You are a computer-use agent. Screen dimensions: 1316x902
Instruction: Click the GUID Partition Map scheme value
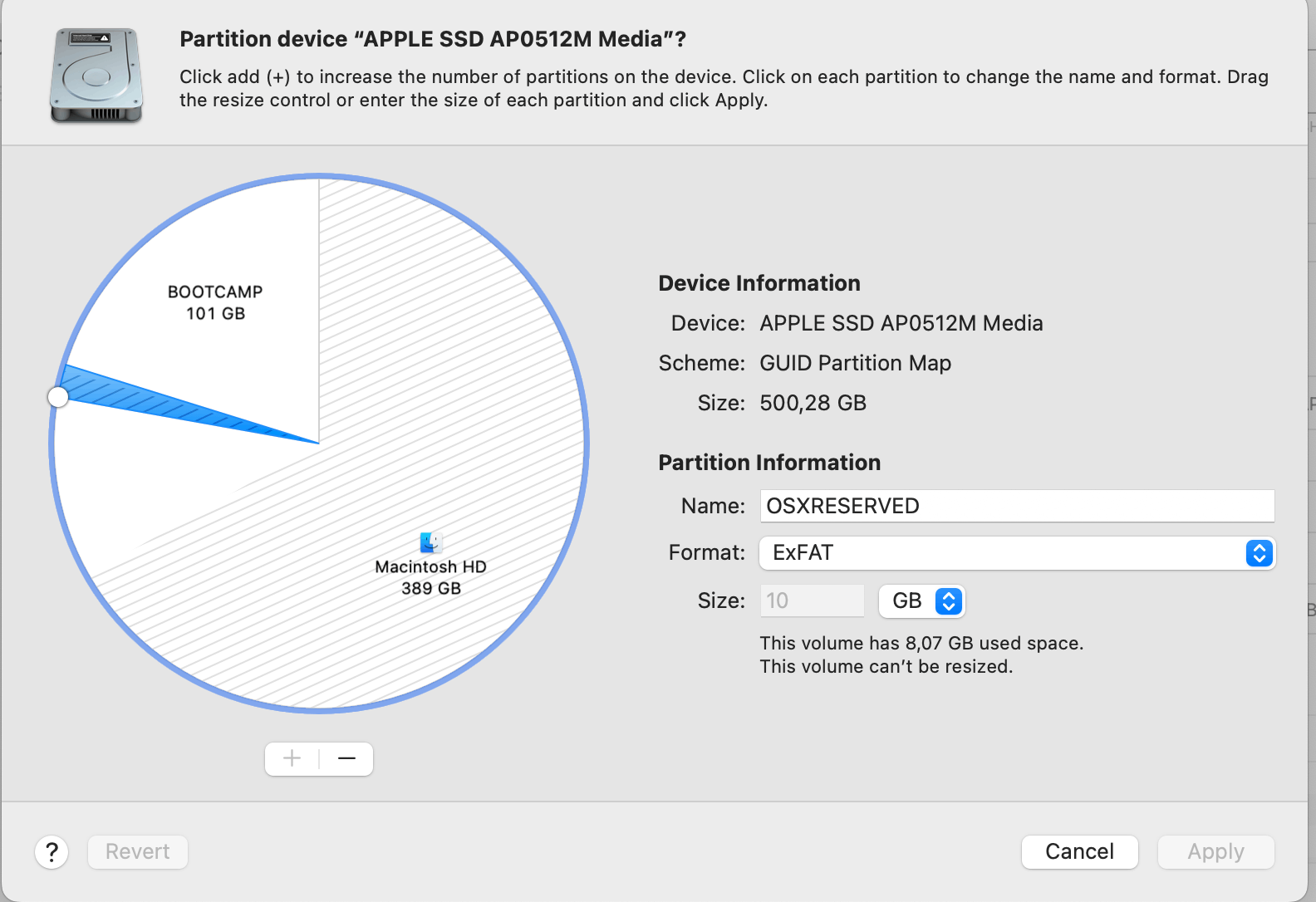[x=856, y=363]
